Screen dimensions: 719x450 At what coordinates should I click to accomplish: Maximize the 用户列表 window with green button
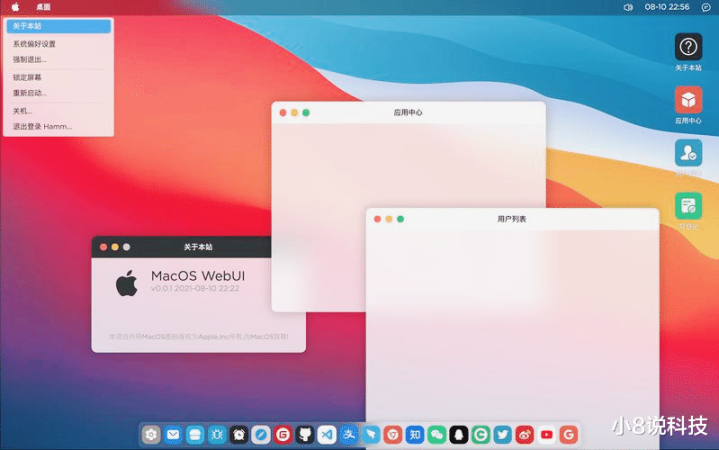click(400, 219)
